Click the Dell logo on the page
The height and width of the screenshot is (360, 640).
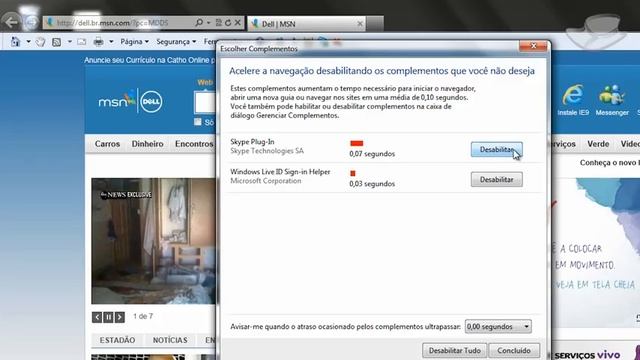tap(151, 102)
